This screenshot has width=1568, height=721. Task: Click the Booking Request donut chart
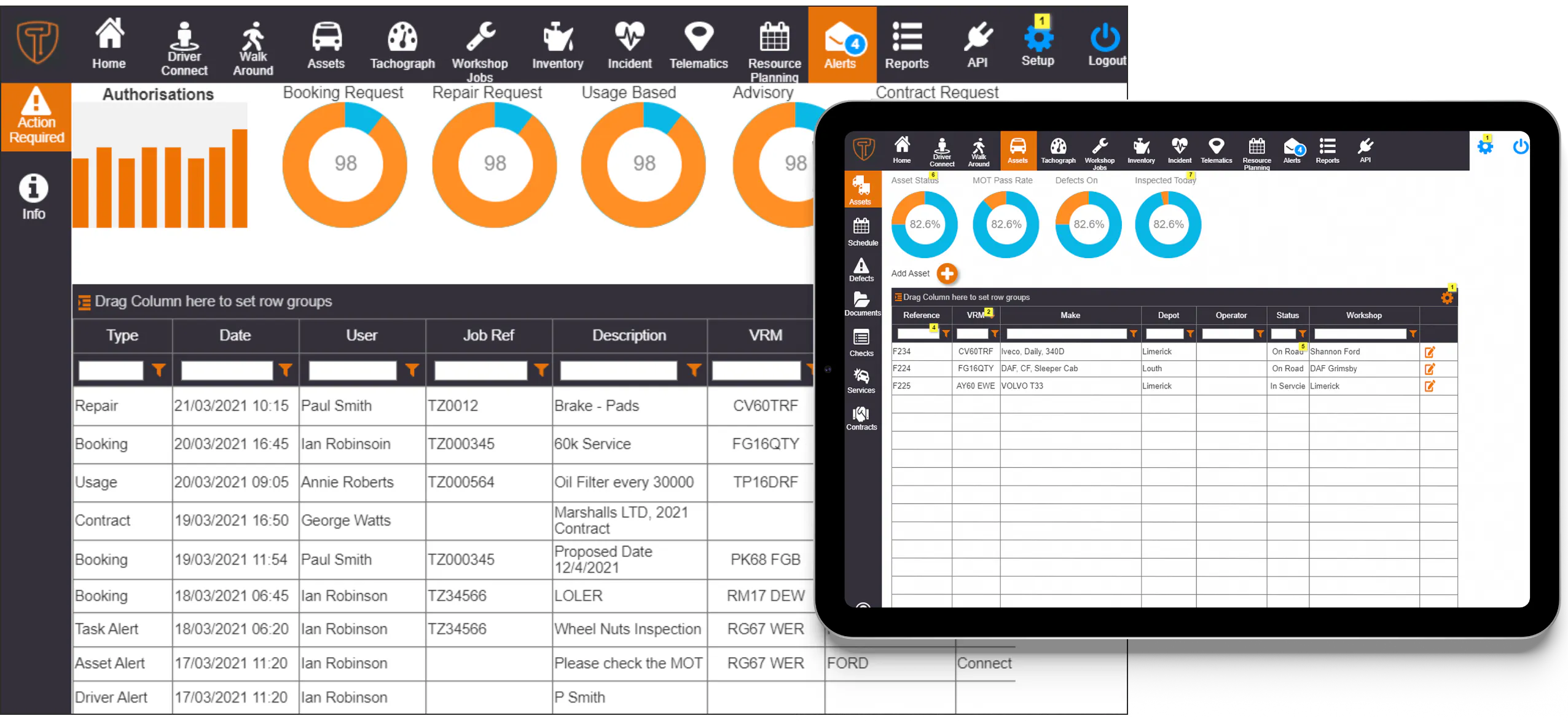345,164
